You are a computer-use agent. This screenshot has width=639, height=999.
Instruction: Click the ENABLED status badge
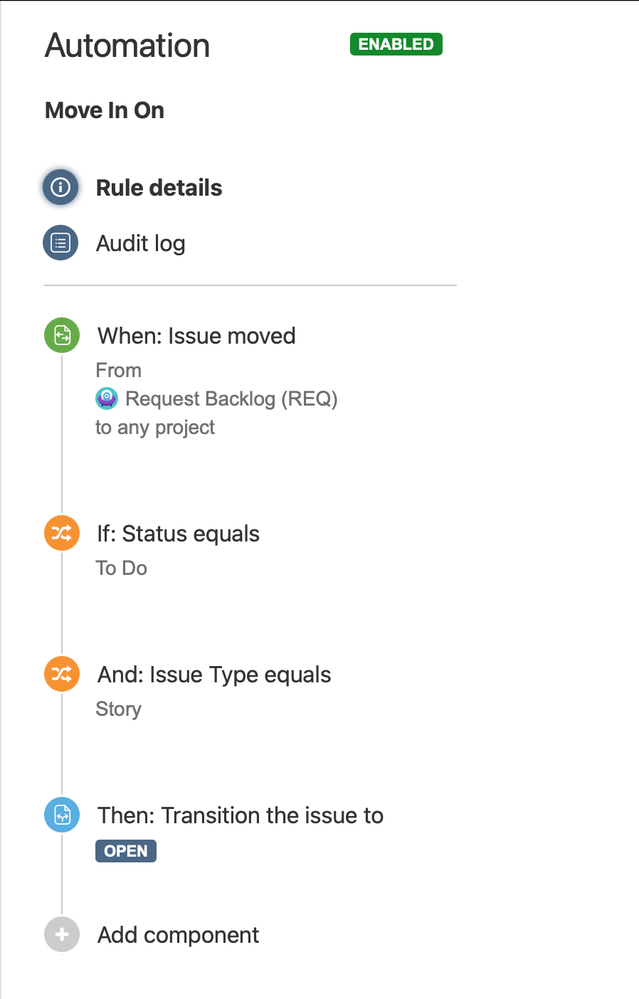point(396,44)
